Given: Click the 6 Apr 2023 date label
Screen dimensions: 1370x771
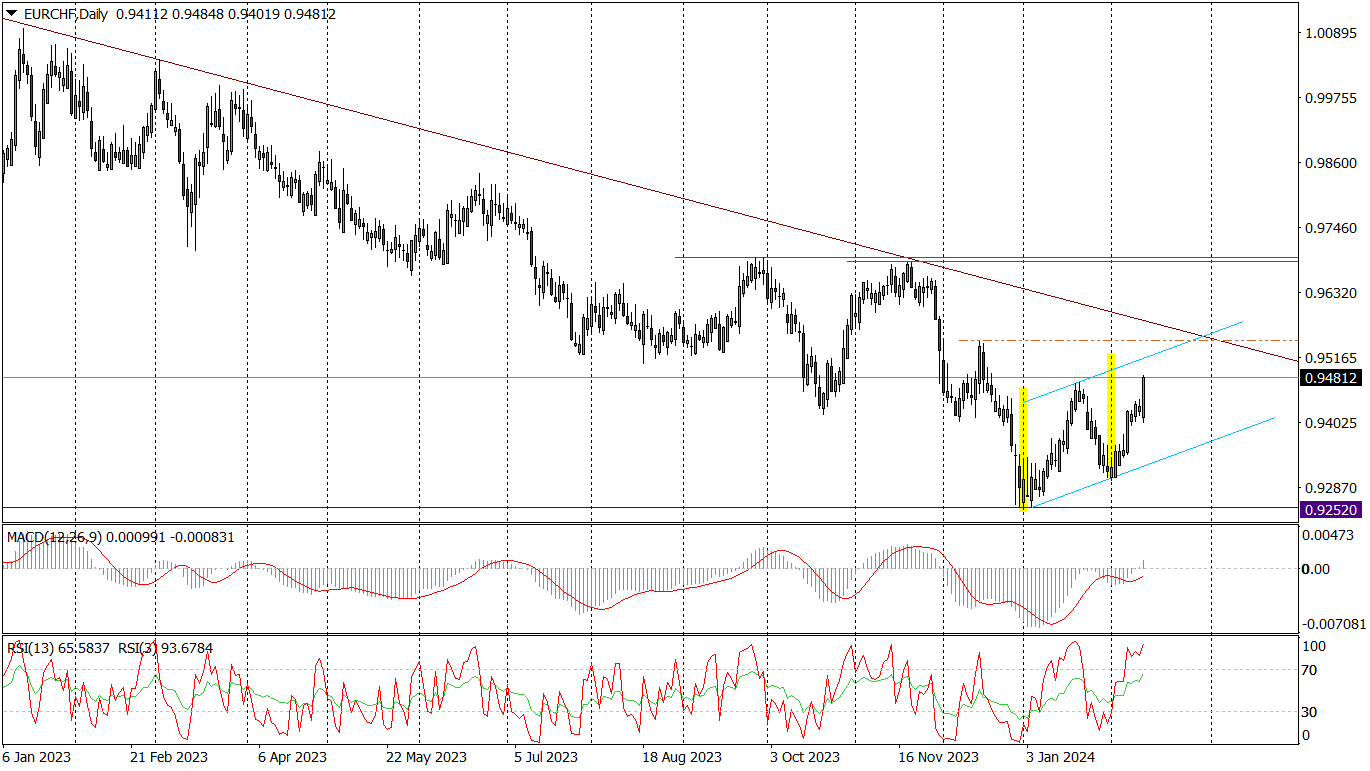Looking at the screenshot, I should 292,757.
